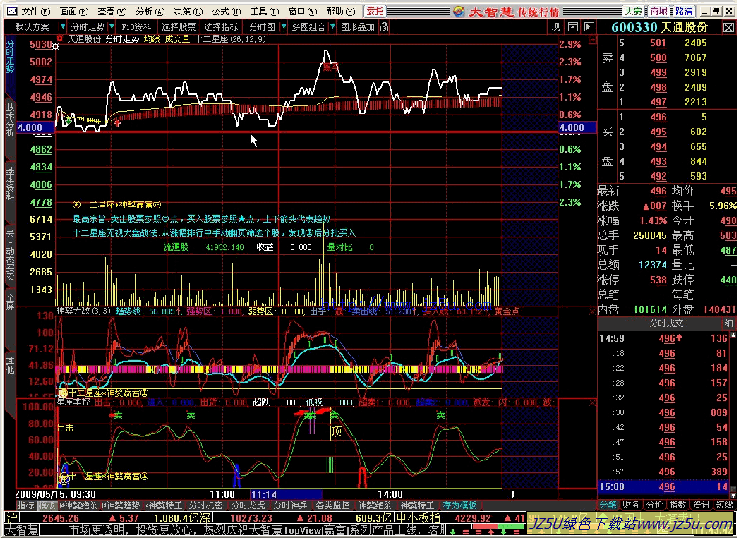Open the 帮助 menu
This screenshot has width=737, height=538.
[340, 11]
